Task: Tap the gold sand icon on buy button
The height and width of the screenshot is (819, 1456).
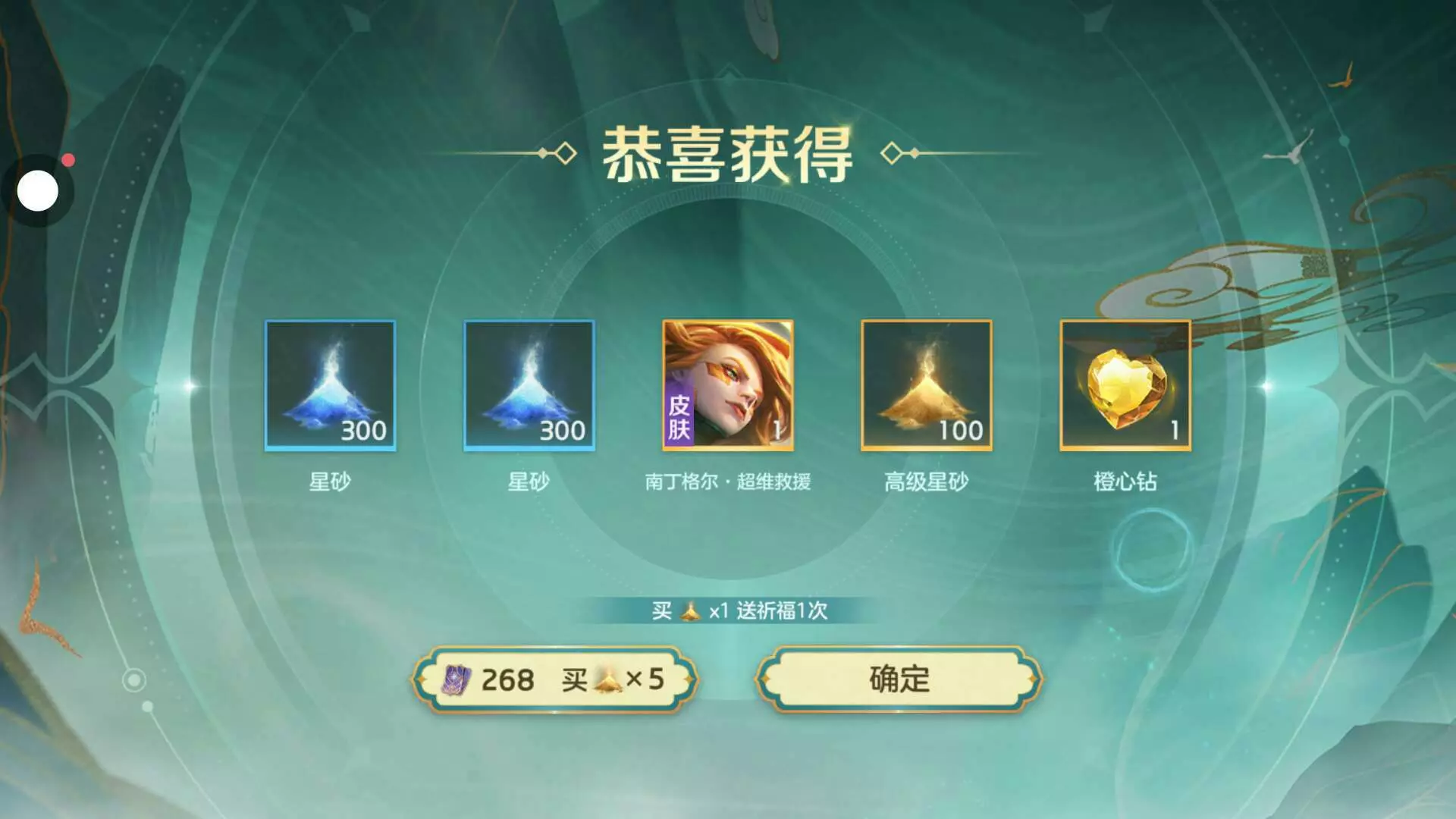Action: [607, 679]
